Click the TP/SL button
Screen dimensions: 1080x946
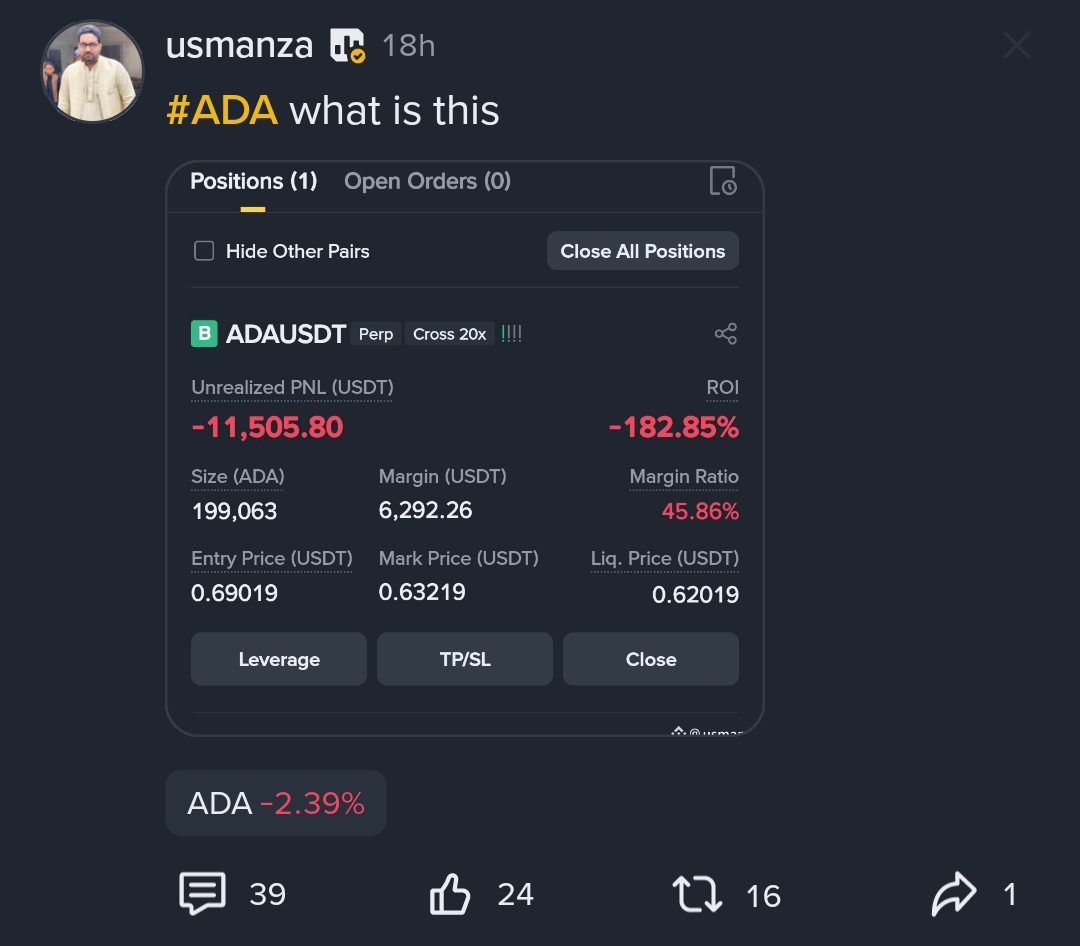(x=465, y=659)
